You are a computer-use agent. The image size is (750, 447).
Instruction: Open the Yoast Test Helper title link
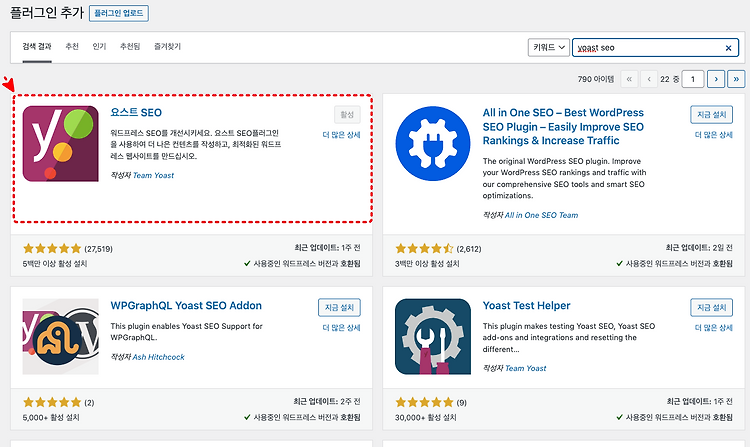coord(526,305)
